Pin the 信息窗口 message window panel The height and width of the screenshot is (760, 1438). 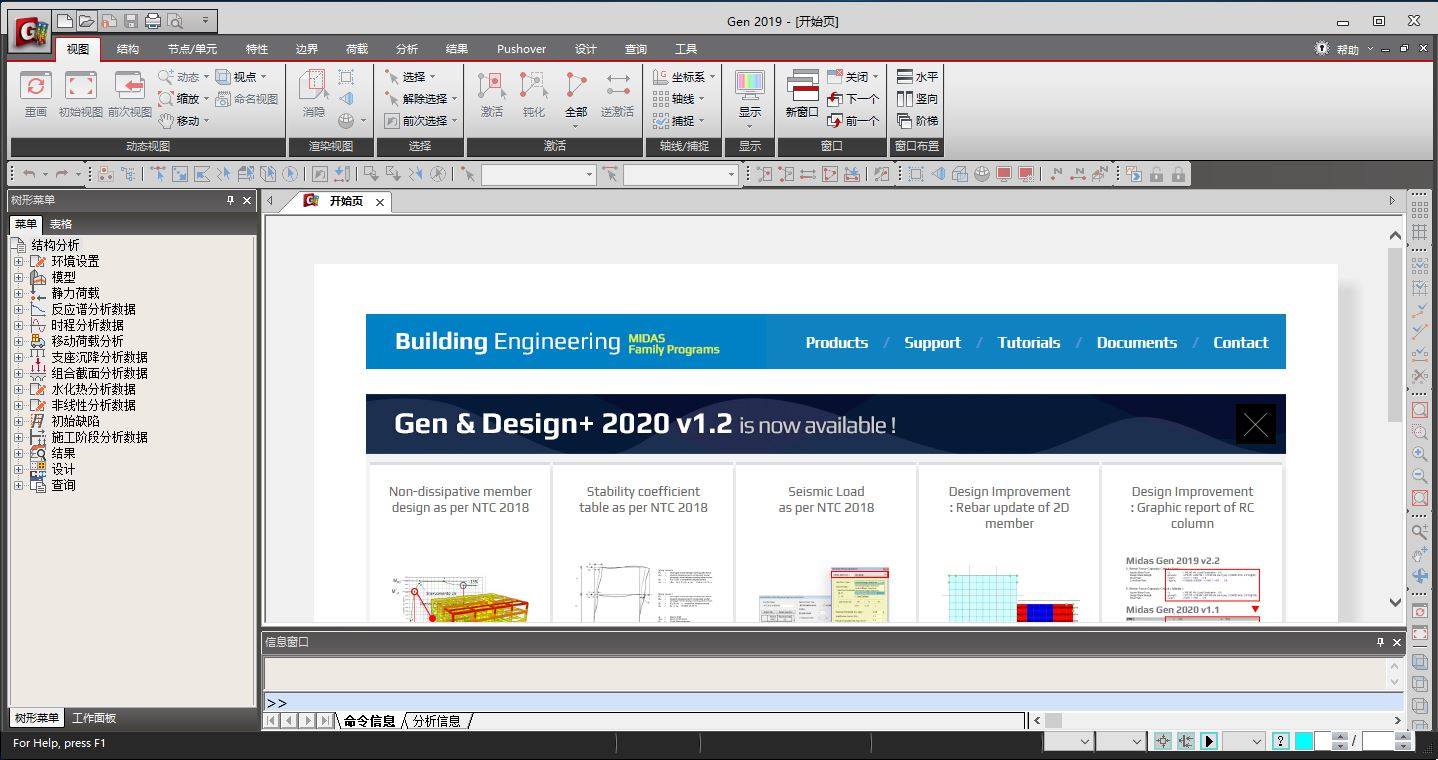(1380, 642)
